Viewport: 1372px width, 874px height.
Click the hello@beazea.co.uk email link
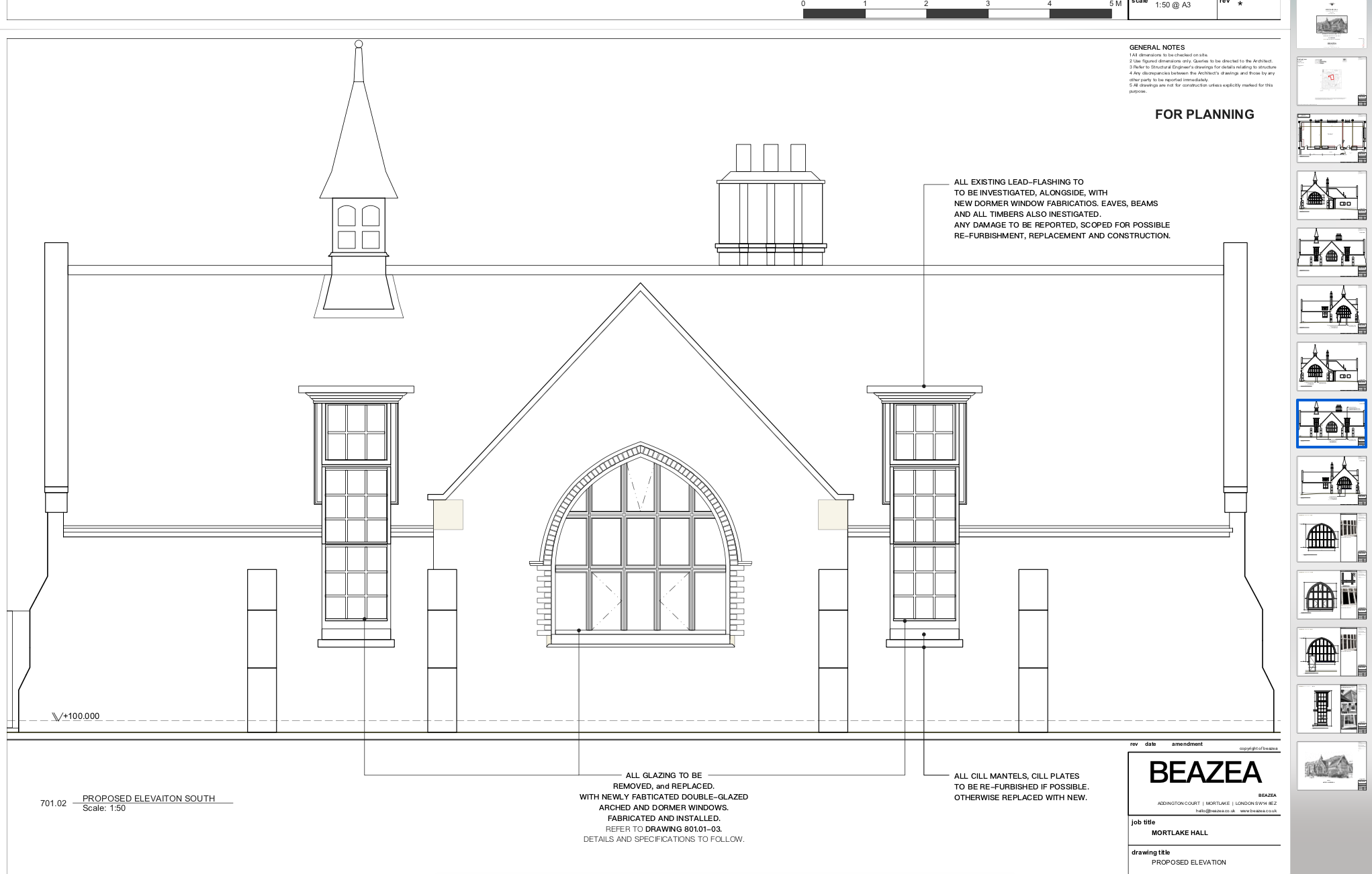click(1215, 811)
